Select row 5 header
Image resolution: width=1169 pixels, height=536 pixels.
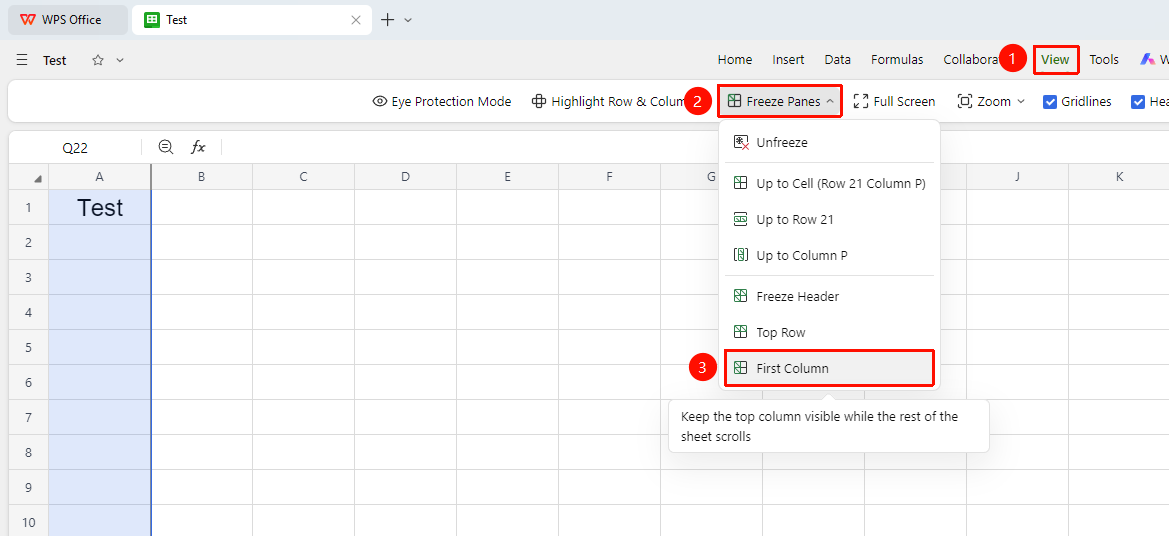[29, 347]
